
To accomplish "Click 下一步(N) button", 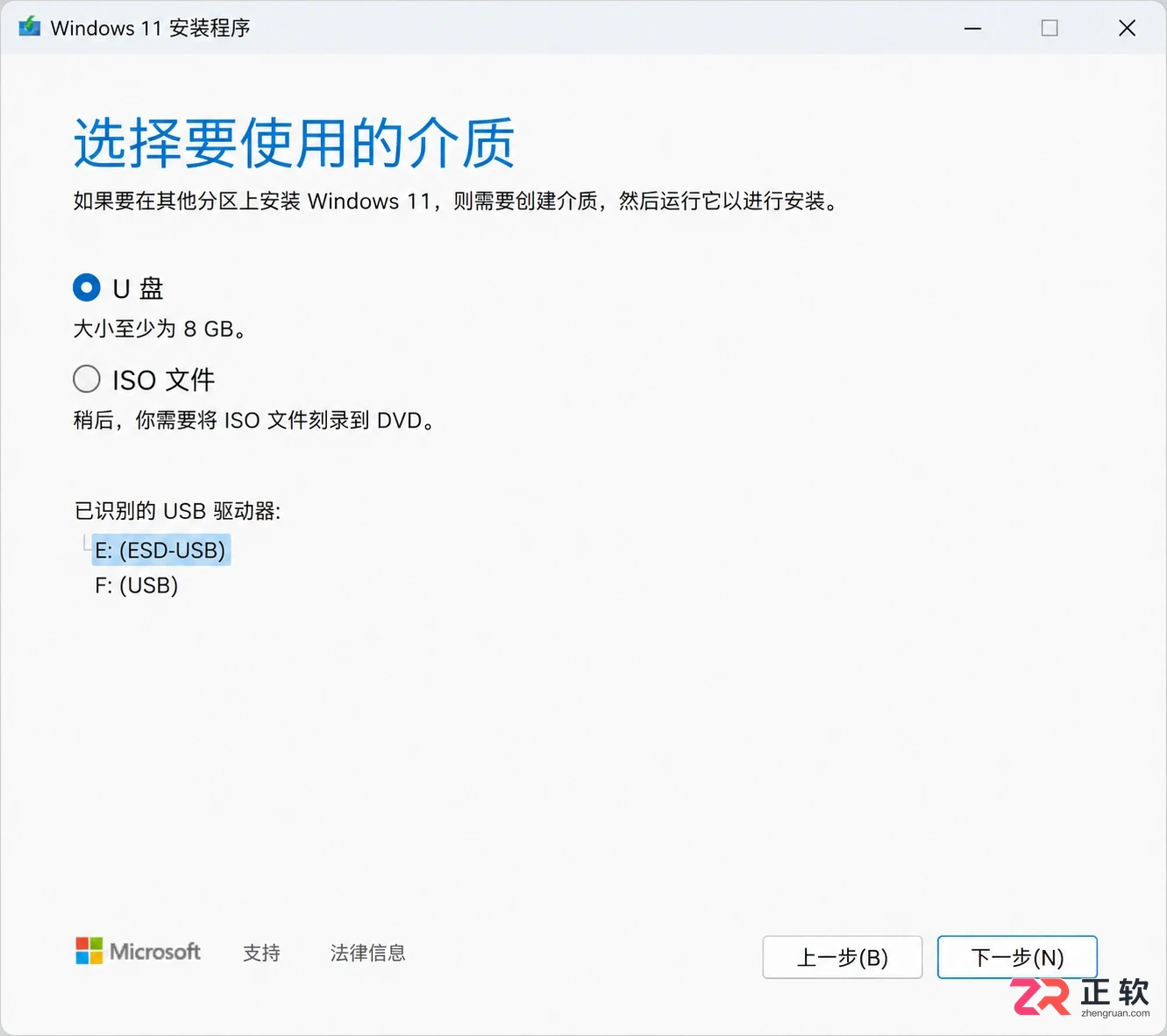I will pyautogui.click(x=1017, y=957).
